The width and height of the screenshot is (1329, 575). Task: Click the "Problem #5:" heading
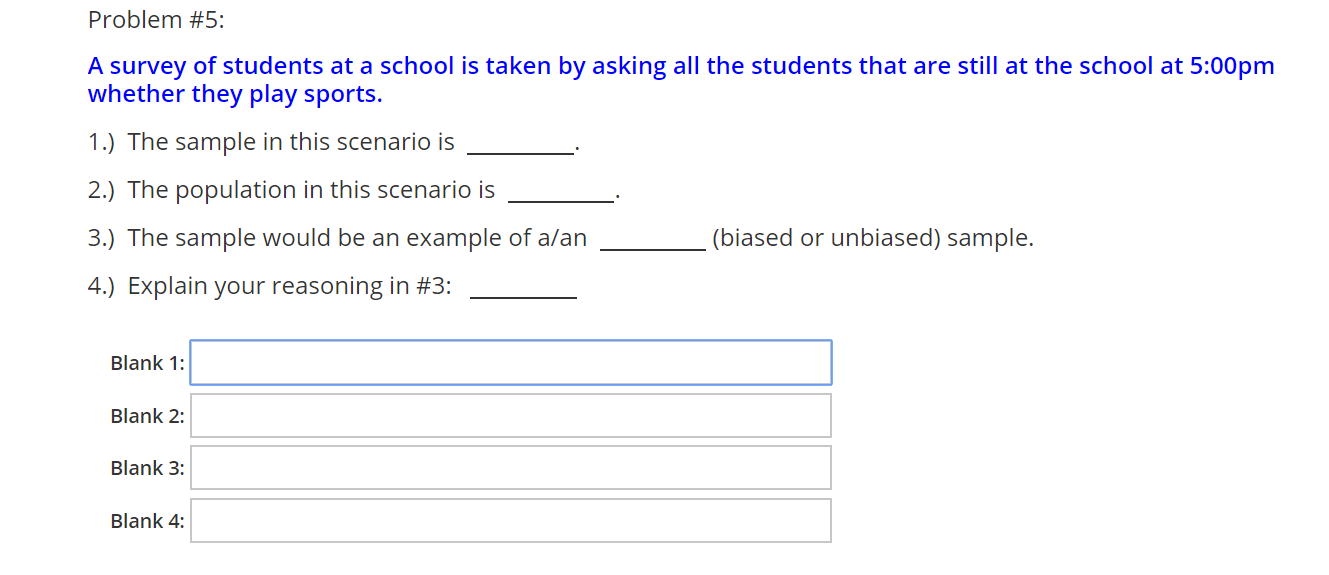click(156, 19)
